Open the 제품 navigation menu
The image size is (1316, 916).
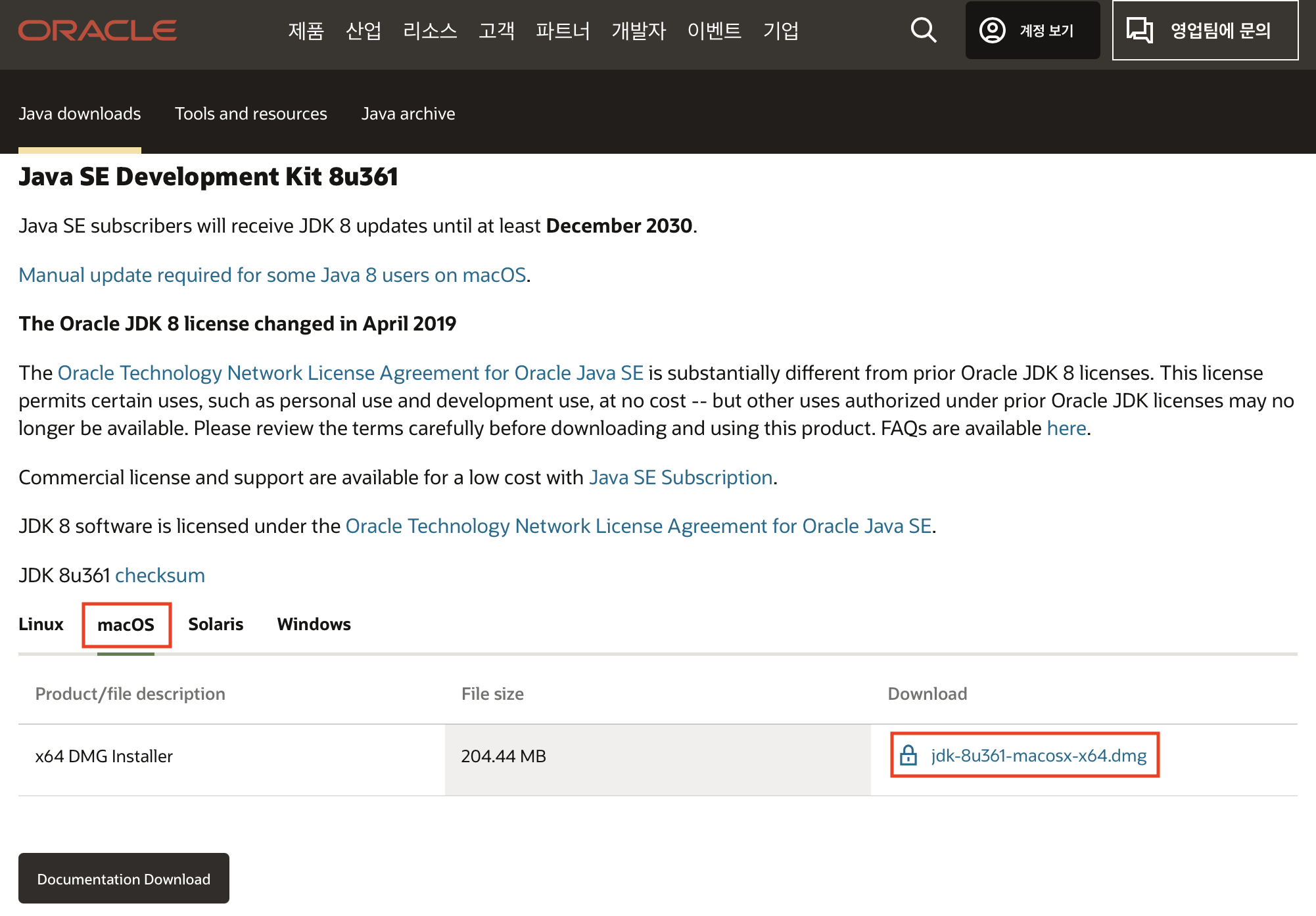306,30
